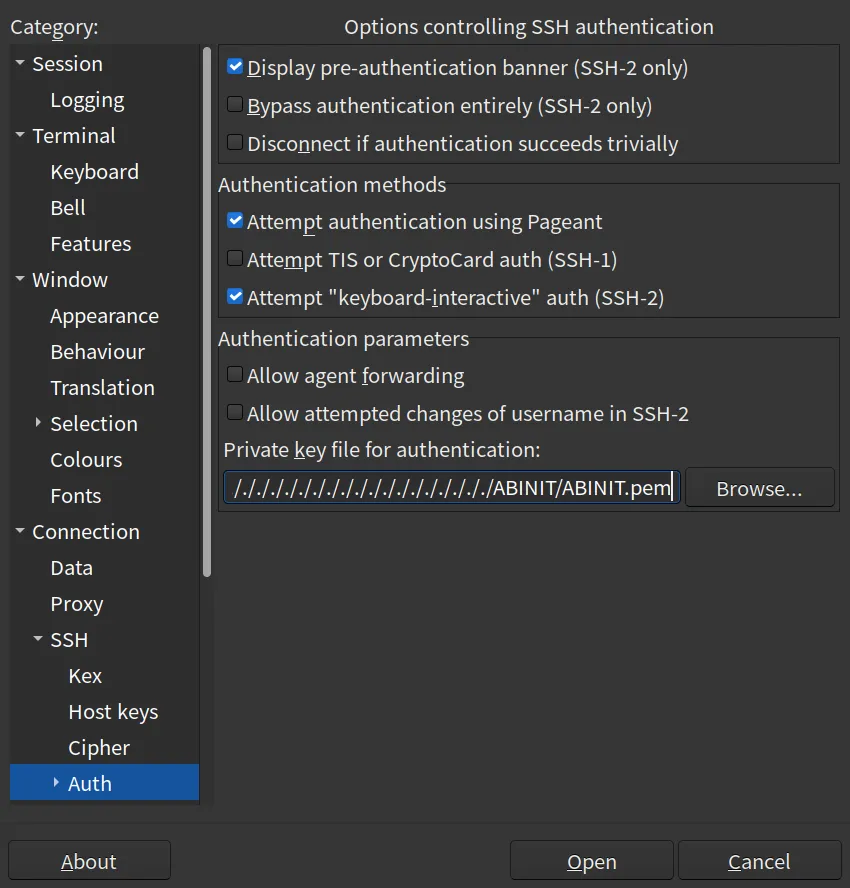Viewport: 850px width, 888px height.
Task: Allow attempted username changes in SSH-2
Action: click(x=233, y=413)
